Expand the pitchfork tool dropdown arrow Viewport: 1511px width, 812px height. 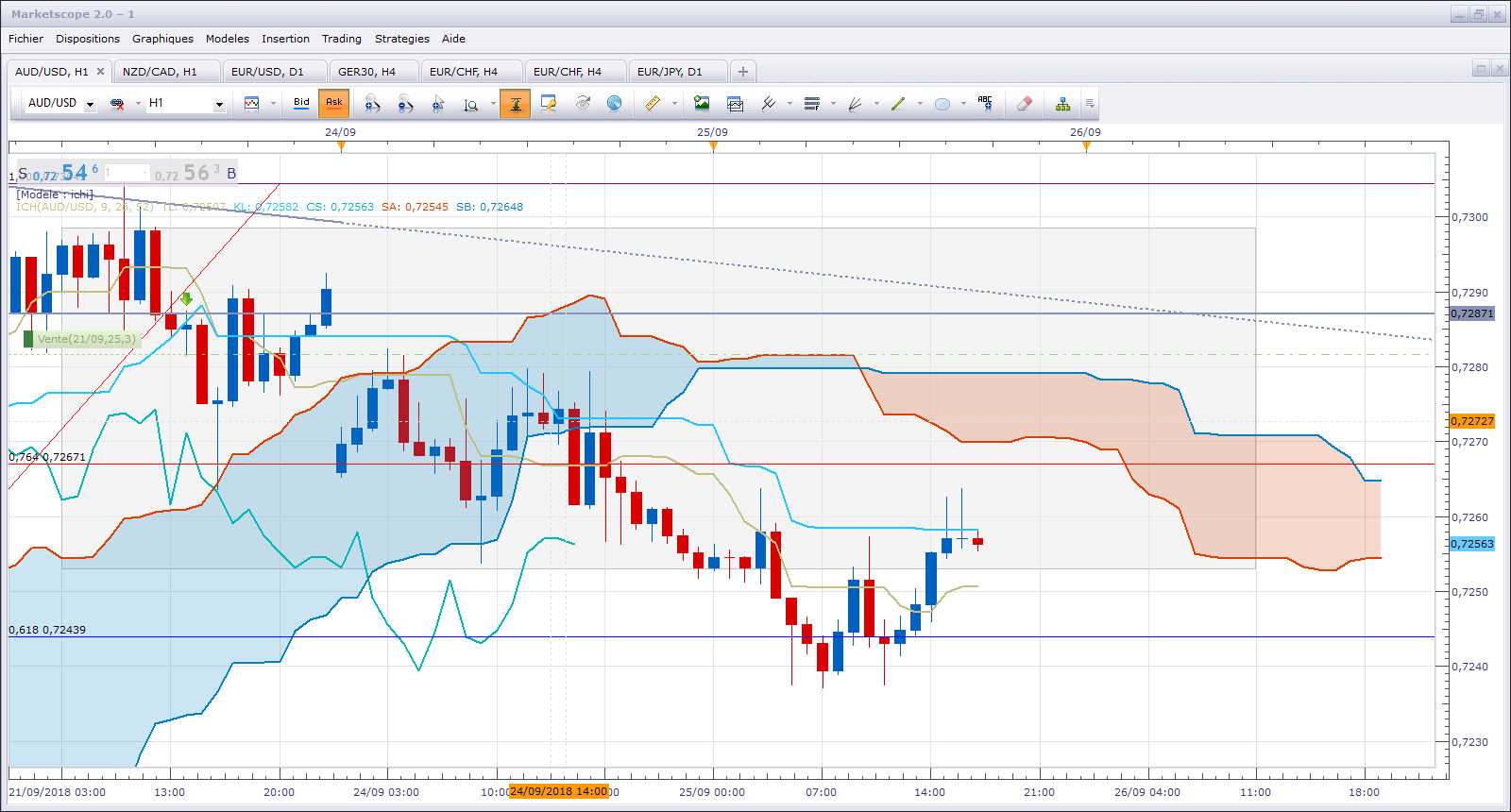pos(789,104)
